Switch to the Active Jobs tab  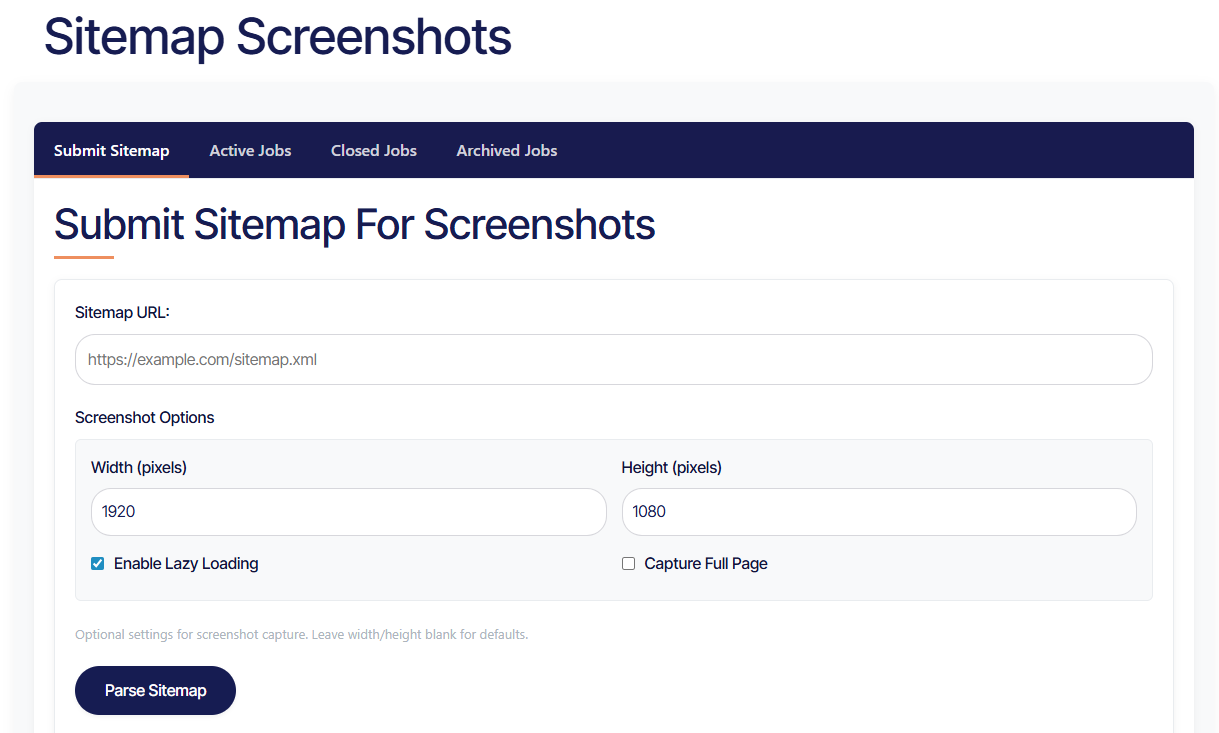(x=250, y=151)
